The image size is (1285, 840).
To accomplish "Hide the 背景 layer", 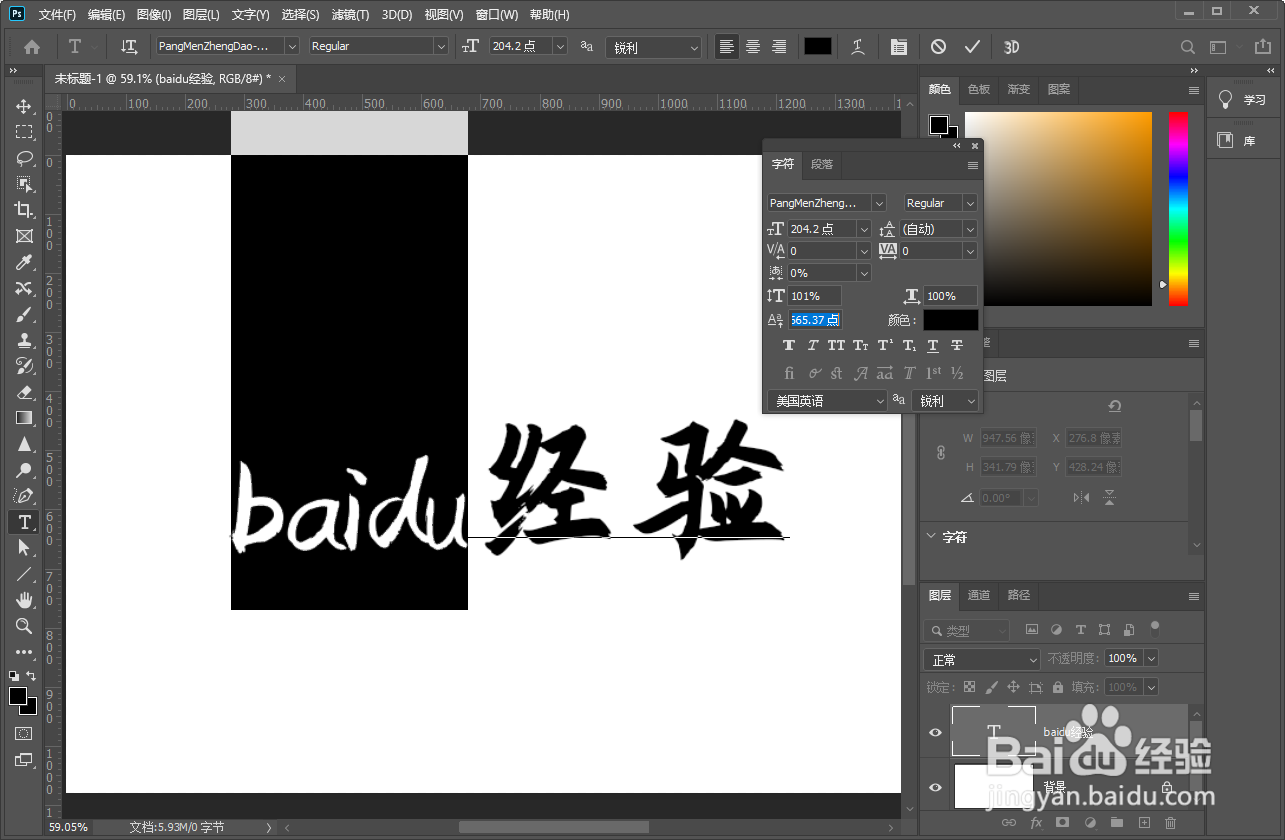I will point(935,787).
